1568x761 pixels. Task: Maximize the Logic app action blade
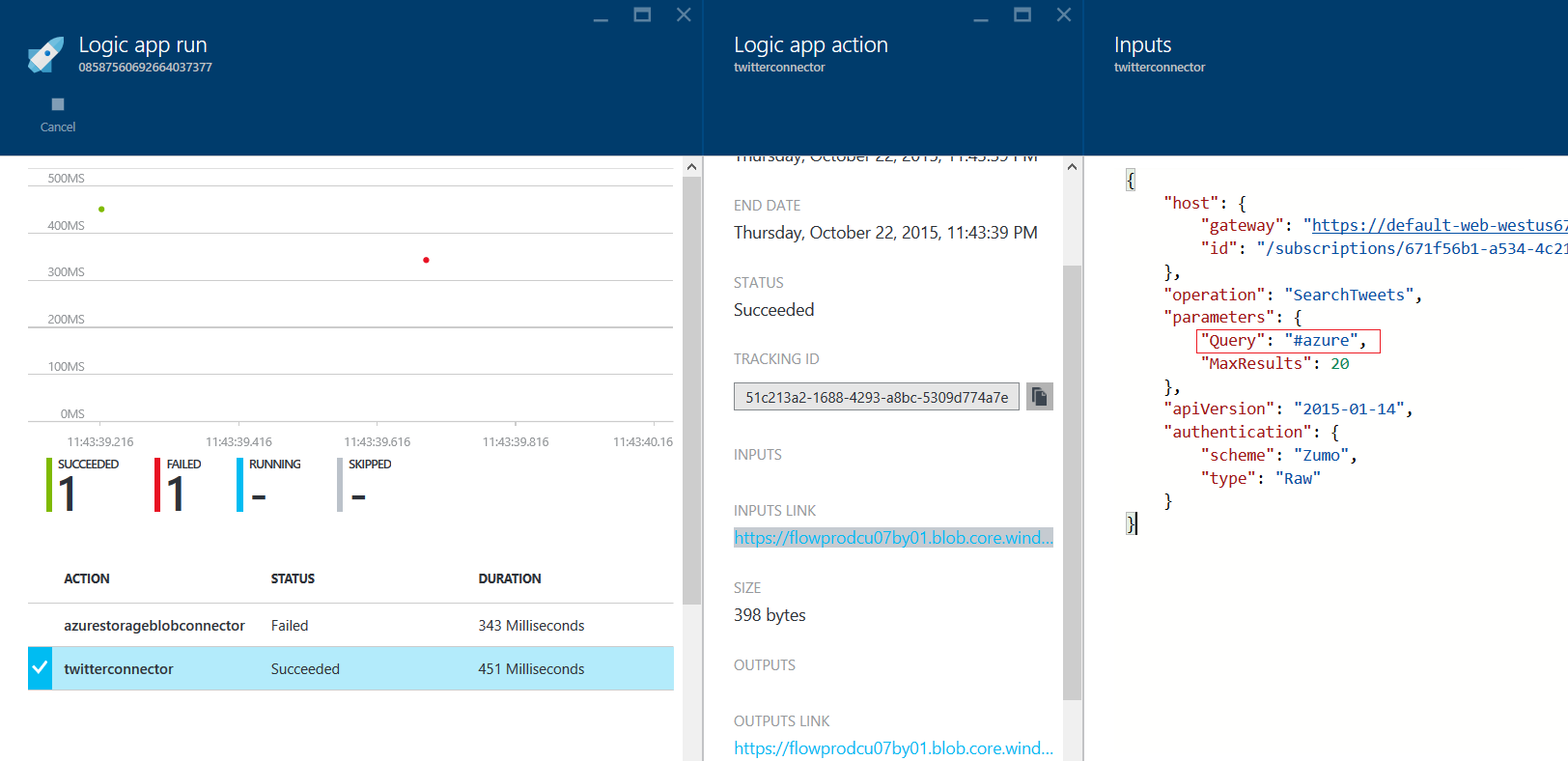1022,14
